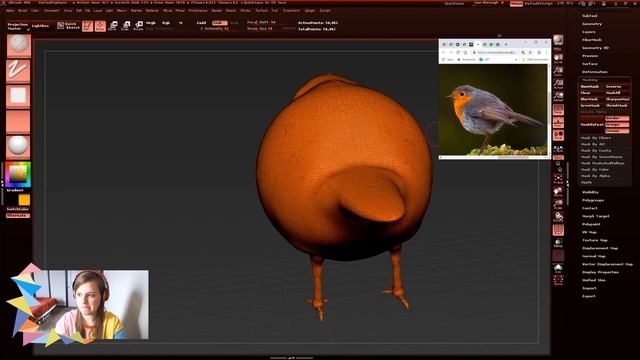
Task: Toggle the Local symmetry icon
Action: coord(558,135)
